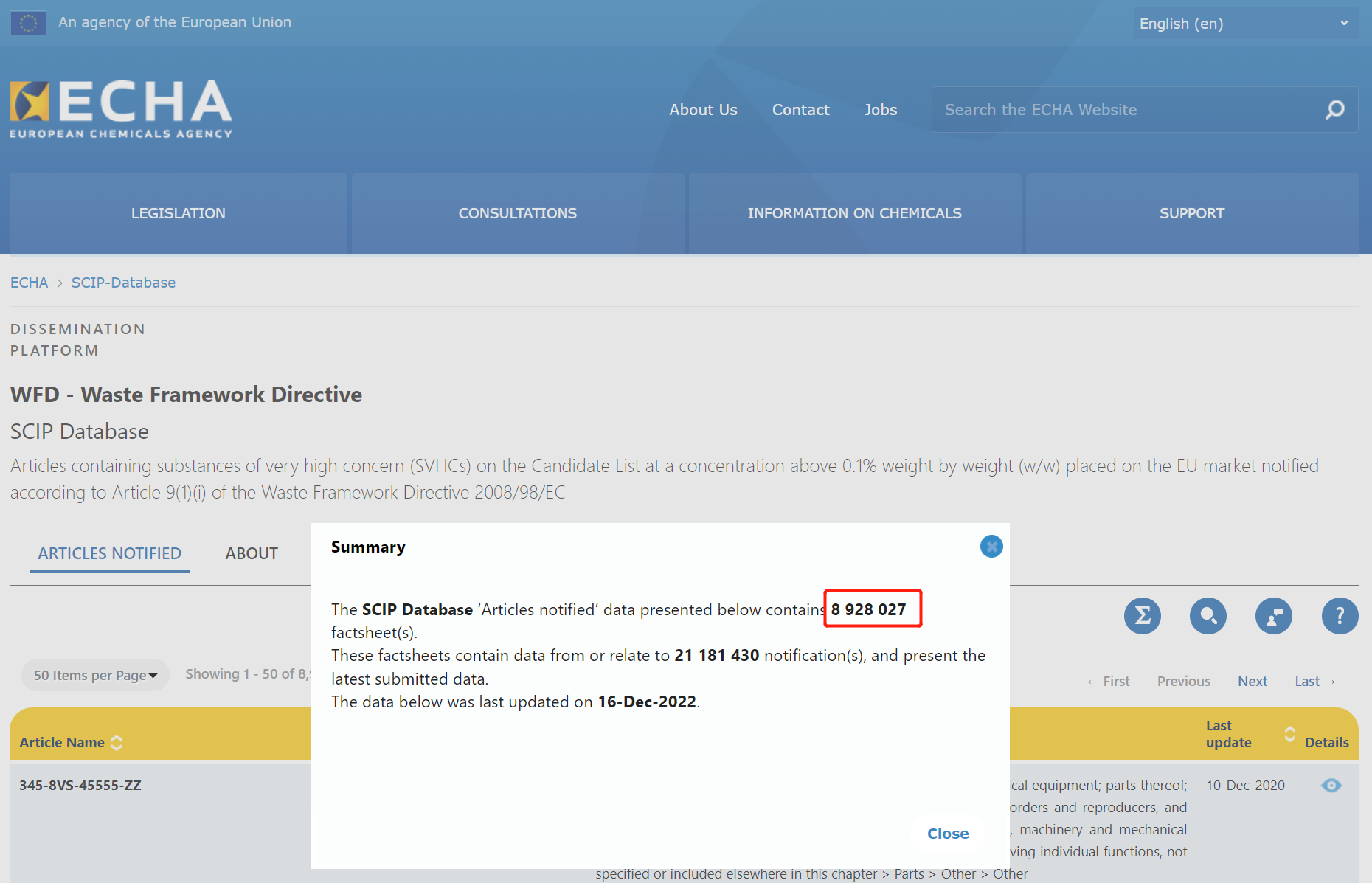Viewport: 1372px width, 883px height.
Task: Click the Search the ECHA Website field
Action: (x=1129, y=110)
